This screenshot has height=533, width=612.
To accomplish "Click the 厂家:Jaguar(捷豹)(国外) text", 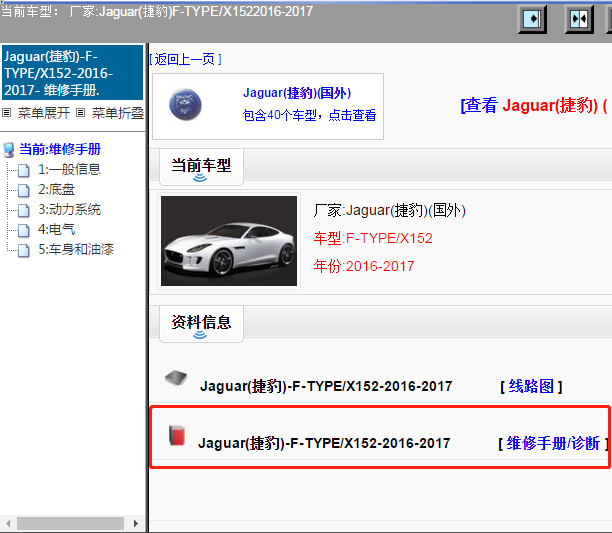I will 389,210.
